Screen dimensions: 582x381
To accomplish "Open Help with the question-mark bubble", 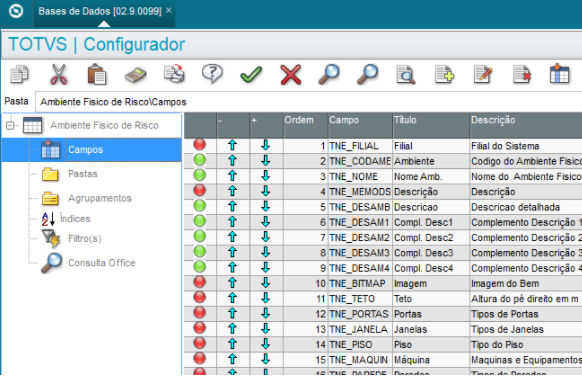I will click(x=212, y=74).
